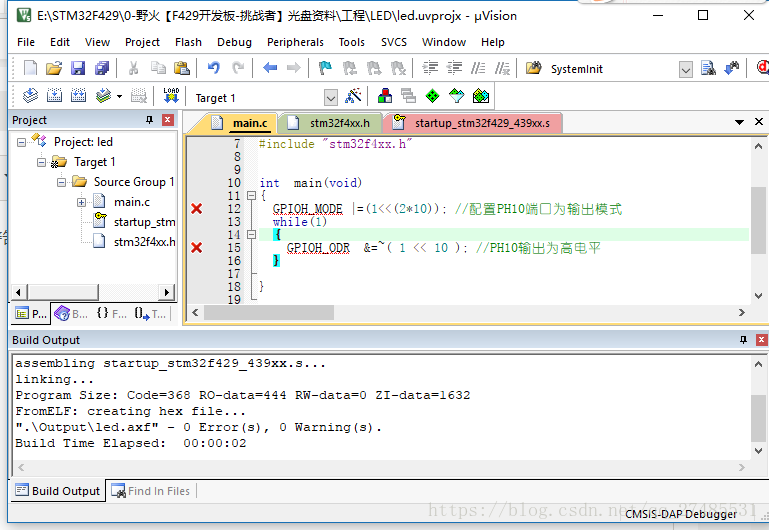Screen dimensions: 769x530
Task: Click the editor horizontal scrollbar thumb
Action: (269, 312)
